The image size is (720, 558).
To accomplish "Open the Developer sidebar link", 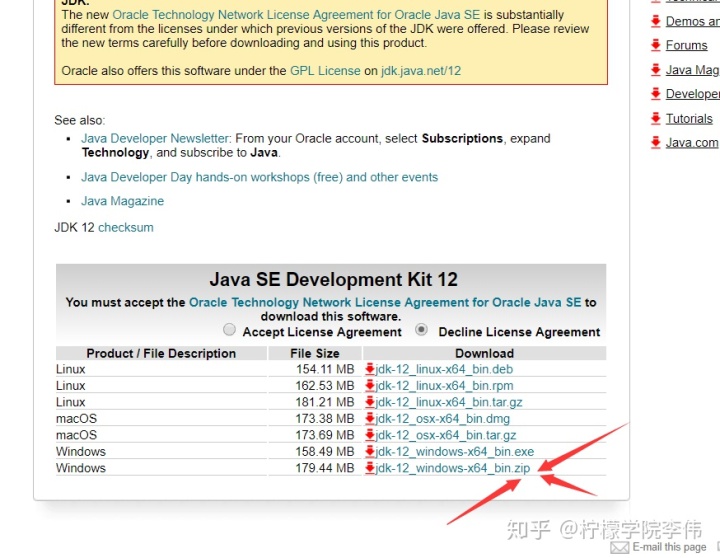I will click(692, 94).
